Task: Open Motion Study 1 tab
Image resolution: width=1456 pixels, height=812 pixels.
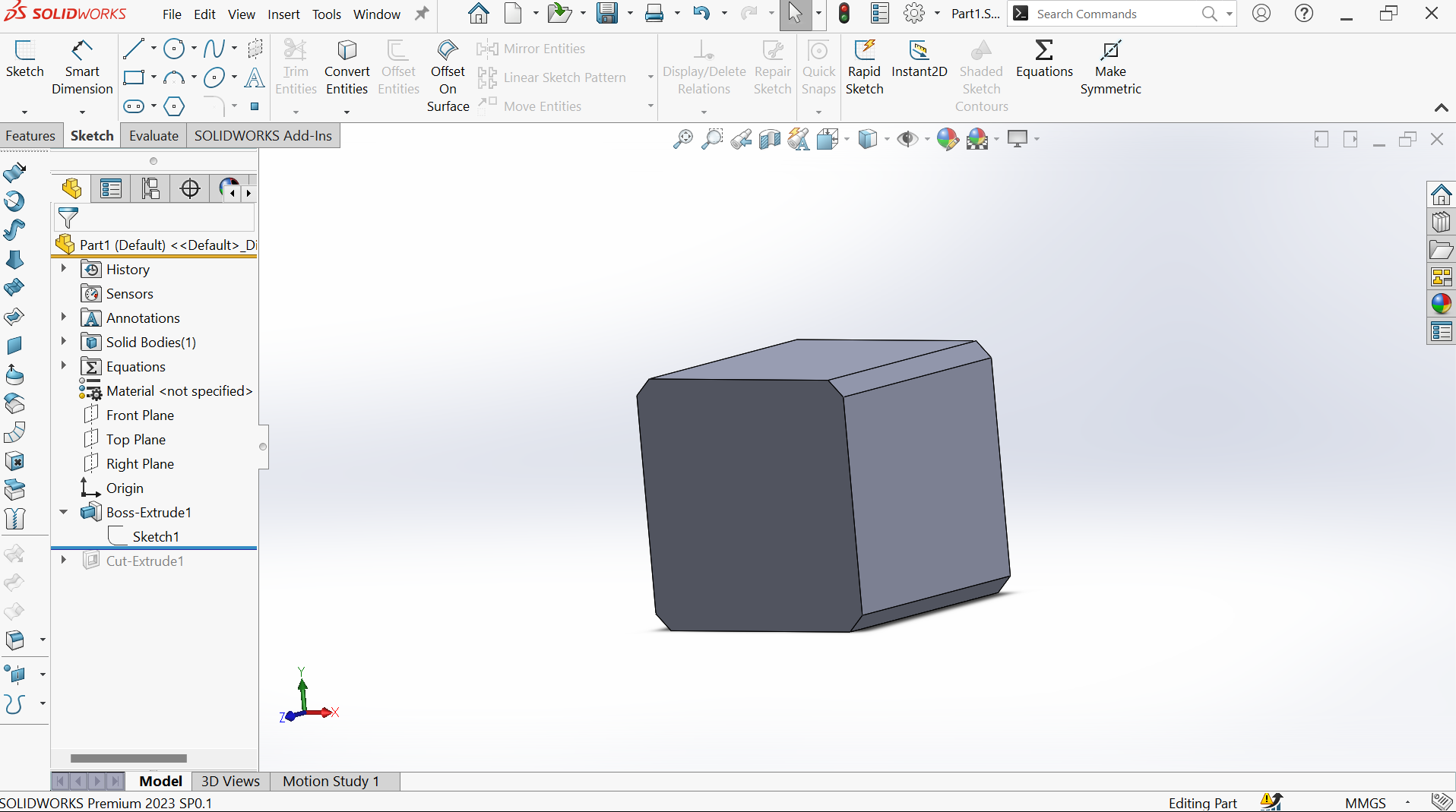Action: [x=331, y=781]
